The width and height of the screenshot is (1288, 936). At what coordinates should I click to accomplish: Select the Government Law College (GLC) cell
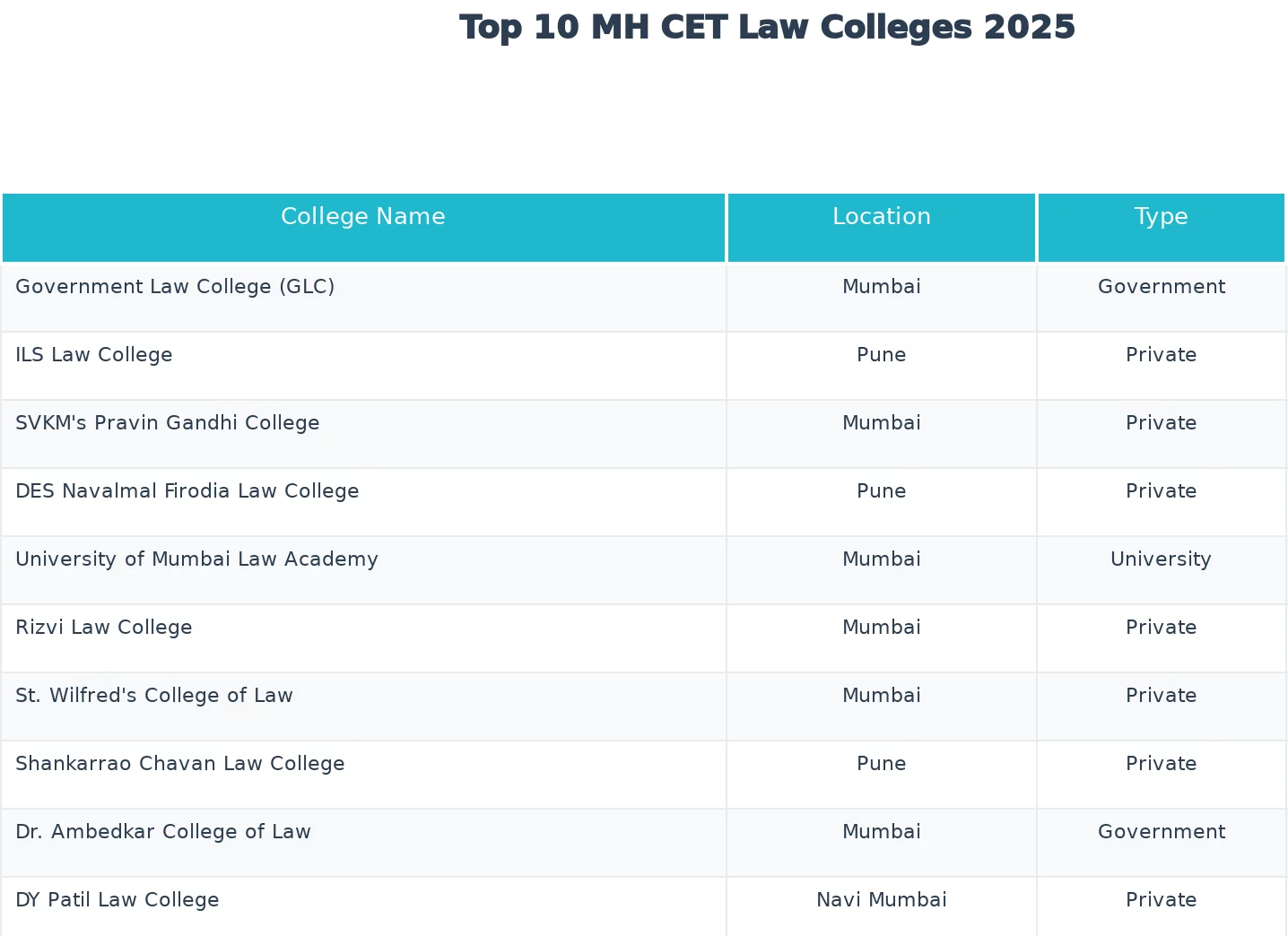(x=175, y=287)
